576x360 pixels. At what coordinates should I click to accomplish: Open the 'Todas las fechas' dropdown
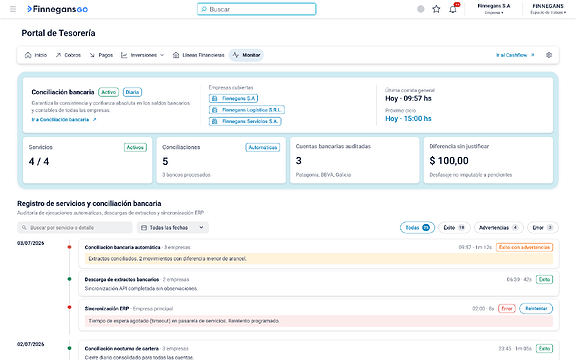tap(173, 228)
